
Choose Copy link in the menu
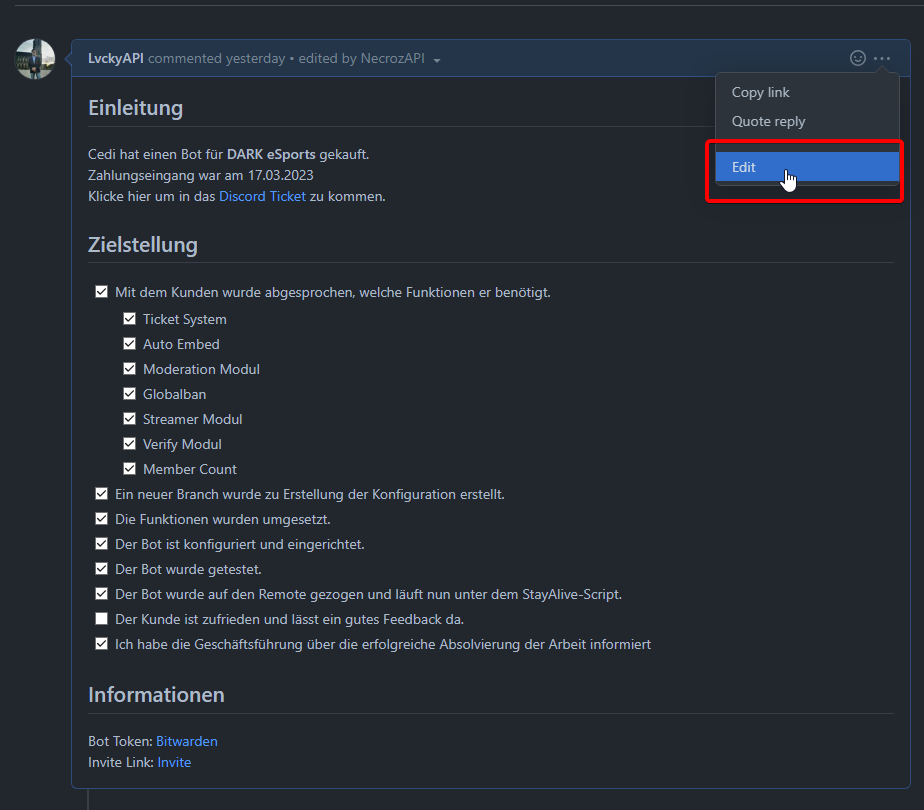(x=760, y=92)
